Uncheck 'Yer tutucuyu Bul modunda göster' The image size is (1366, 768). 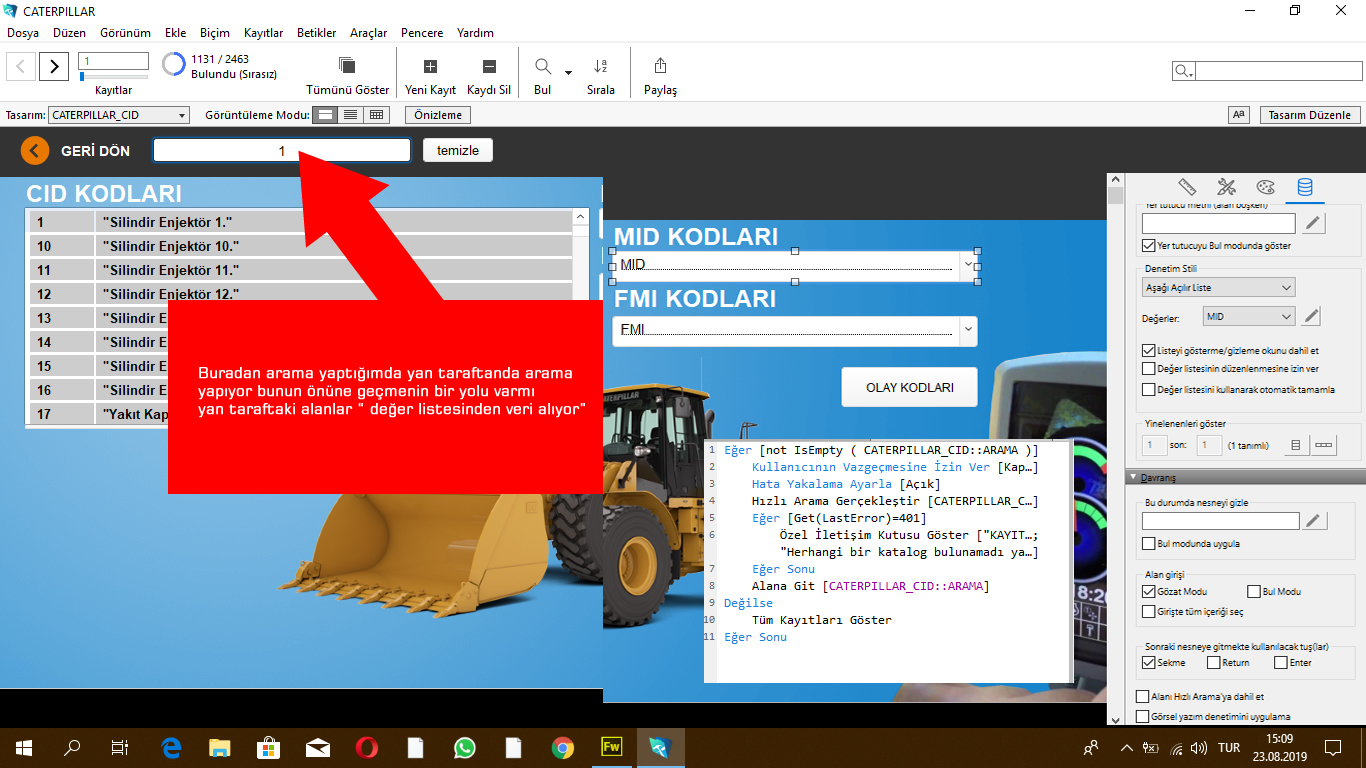1148,245
